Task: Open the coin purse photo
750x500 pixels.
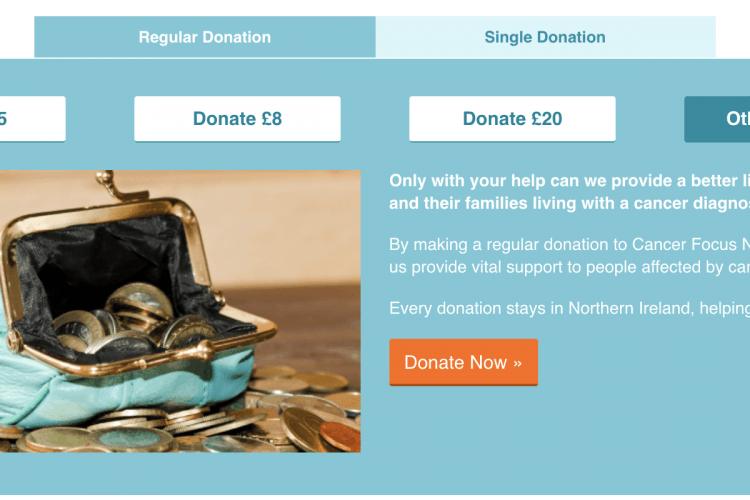Action: [180, 311]
